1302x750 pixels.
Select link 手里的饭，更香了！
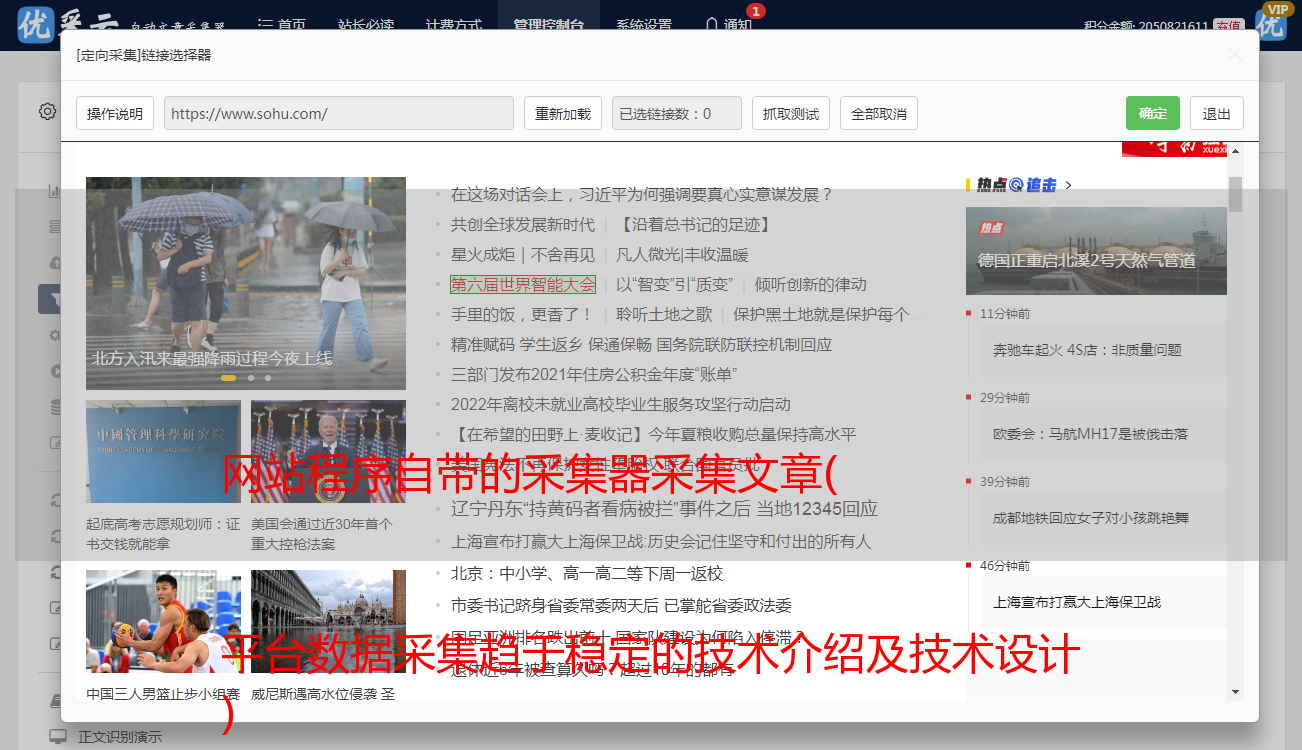[522, 314]
